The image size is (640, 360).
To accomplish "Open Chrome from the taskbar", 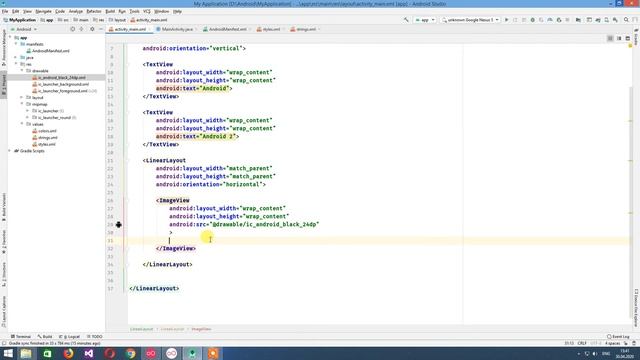I will [x=130, y=353].
